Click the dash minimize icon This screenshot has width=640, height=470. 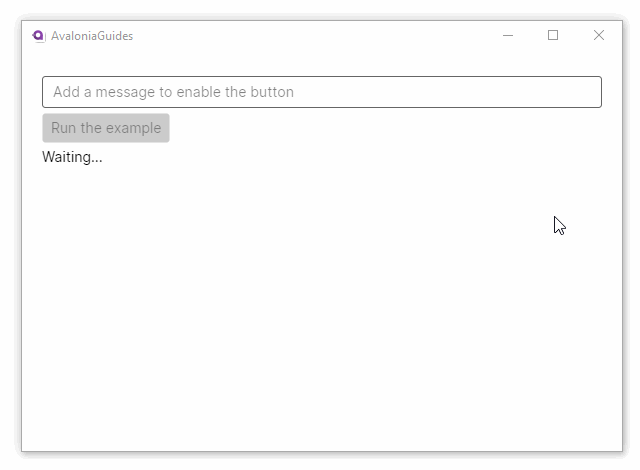tap(508, 36)
